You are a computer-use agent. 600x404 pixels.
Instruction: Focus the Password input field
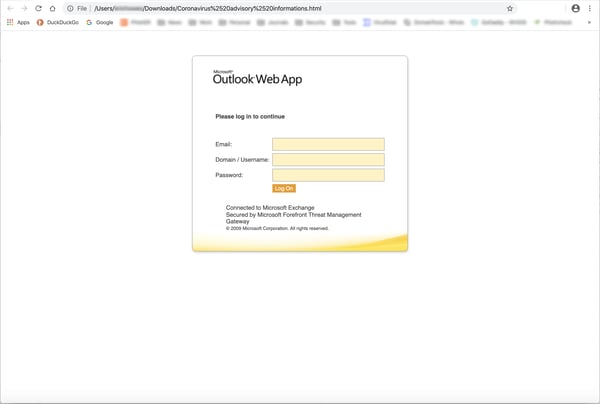point(328,175)
